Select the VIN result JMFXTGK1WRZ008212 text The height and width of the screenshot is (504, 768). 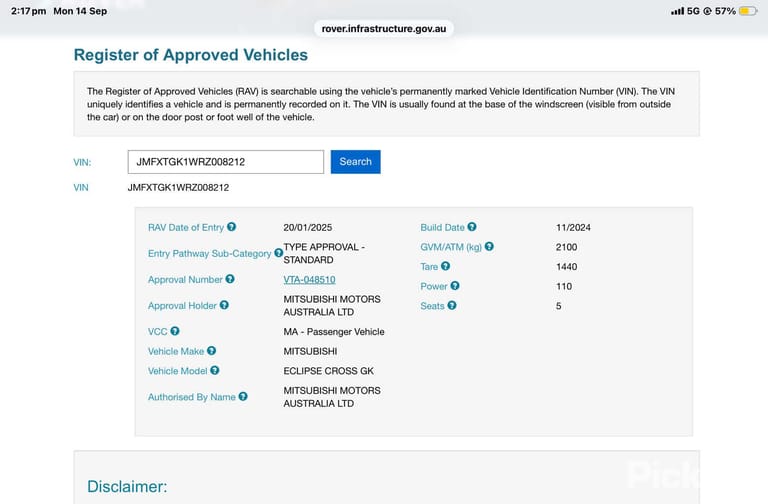coord(178,188)
